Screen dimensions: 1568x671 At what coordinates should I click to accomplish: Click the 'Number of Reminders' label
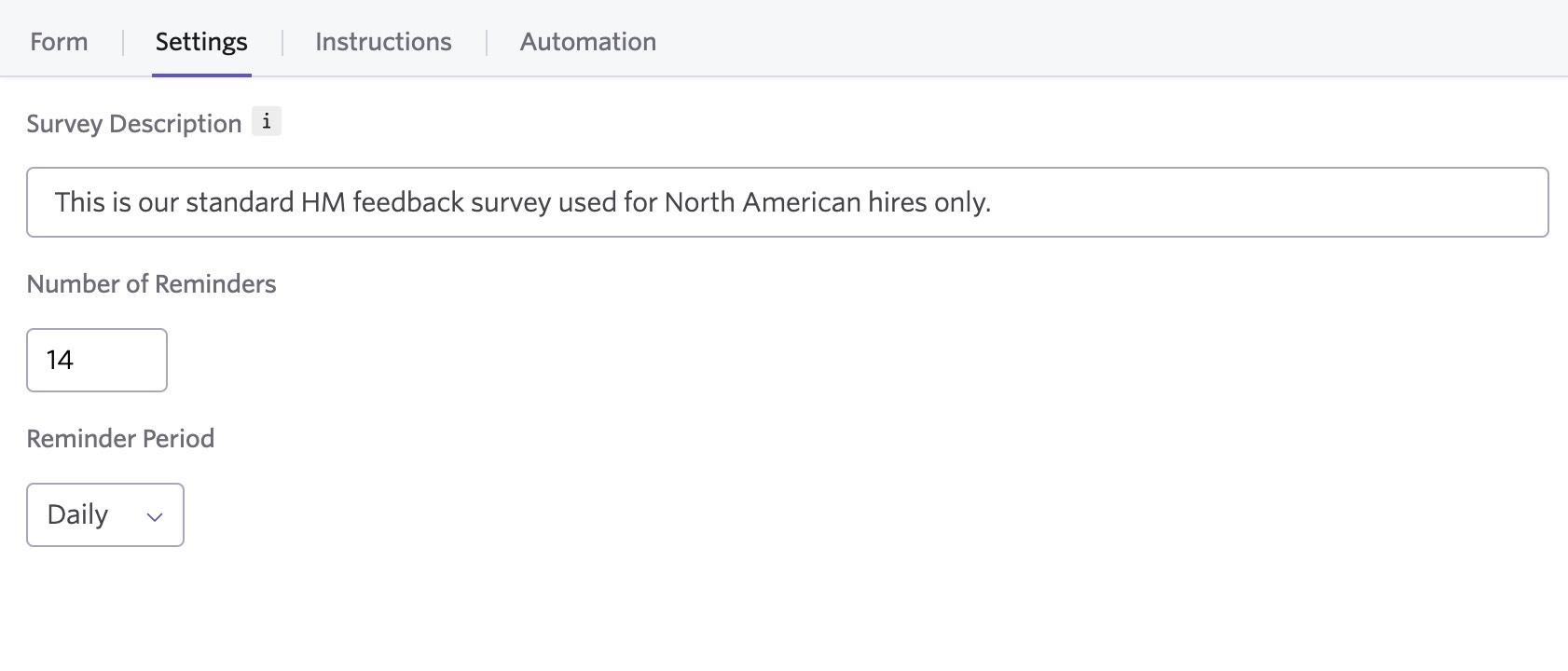(x=151, y=284)
